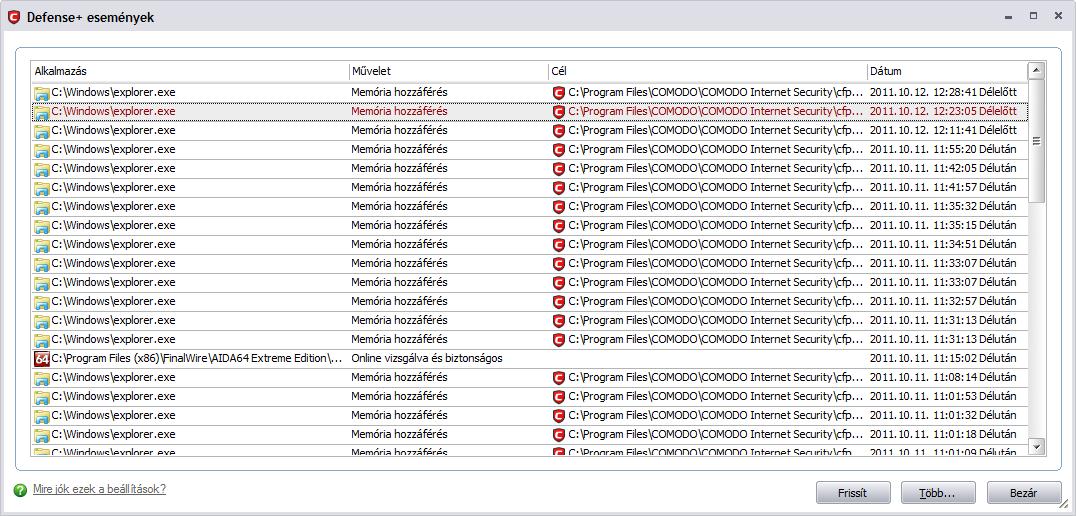The image size is (1076, 516).
Task: Open the 'Mire jók ezek a beállítások?' link
Action: (x=100, y=489)
